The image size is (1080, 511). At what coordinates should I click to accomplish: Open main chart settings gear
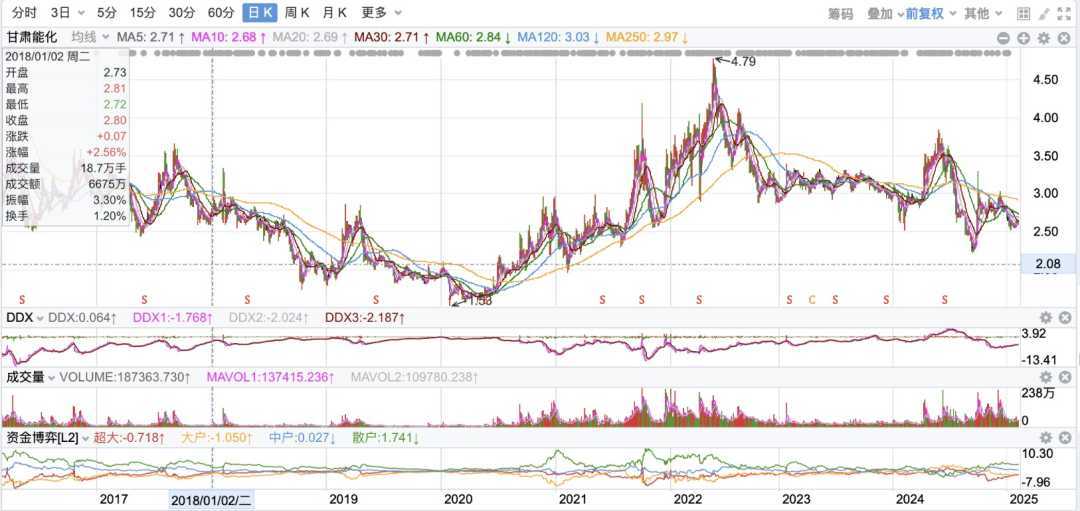coord(1043,37)
